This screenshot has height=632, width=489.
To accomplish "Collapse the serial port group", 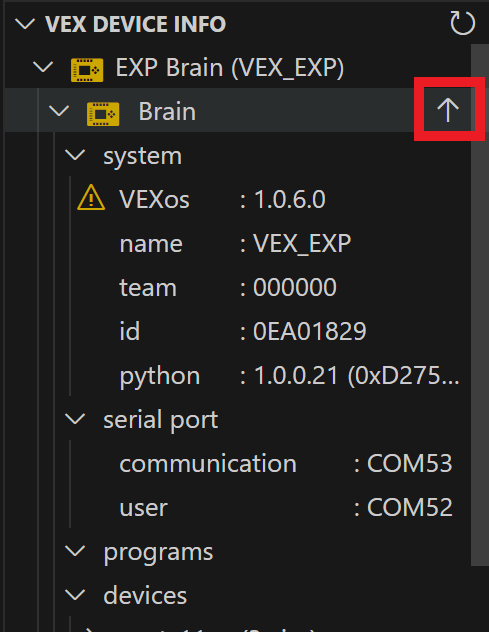I will (x=75, y=419).
